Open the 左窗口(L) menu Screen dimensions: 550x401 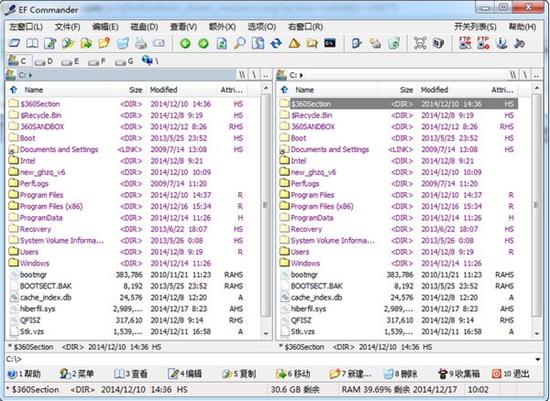[x=26, y=27]
